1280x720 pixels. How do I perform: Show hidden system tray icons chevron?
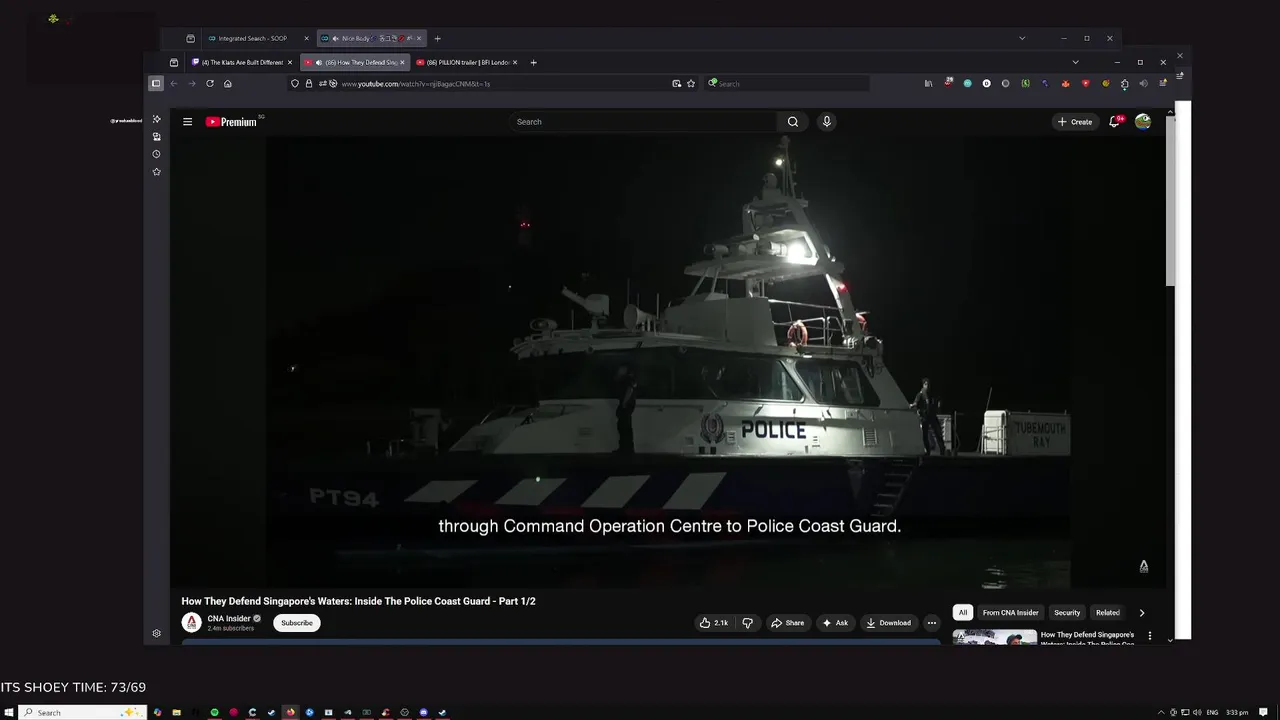click(1161, 712)
